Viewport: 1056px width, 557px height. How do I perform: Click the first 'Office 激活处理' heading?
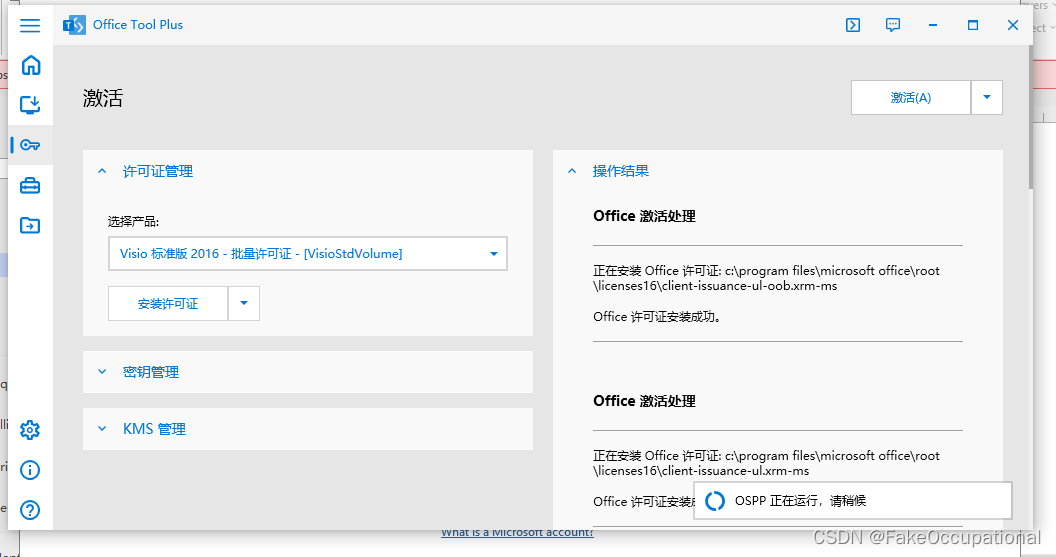coord(644,216)
